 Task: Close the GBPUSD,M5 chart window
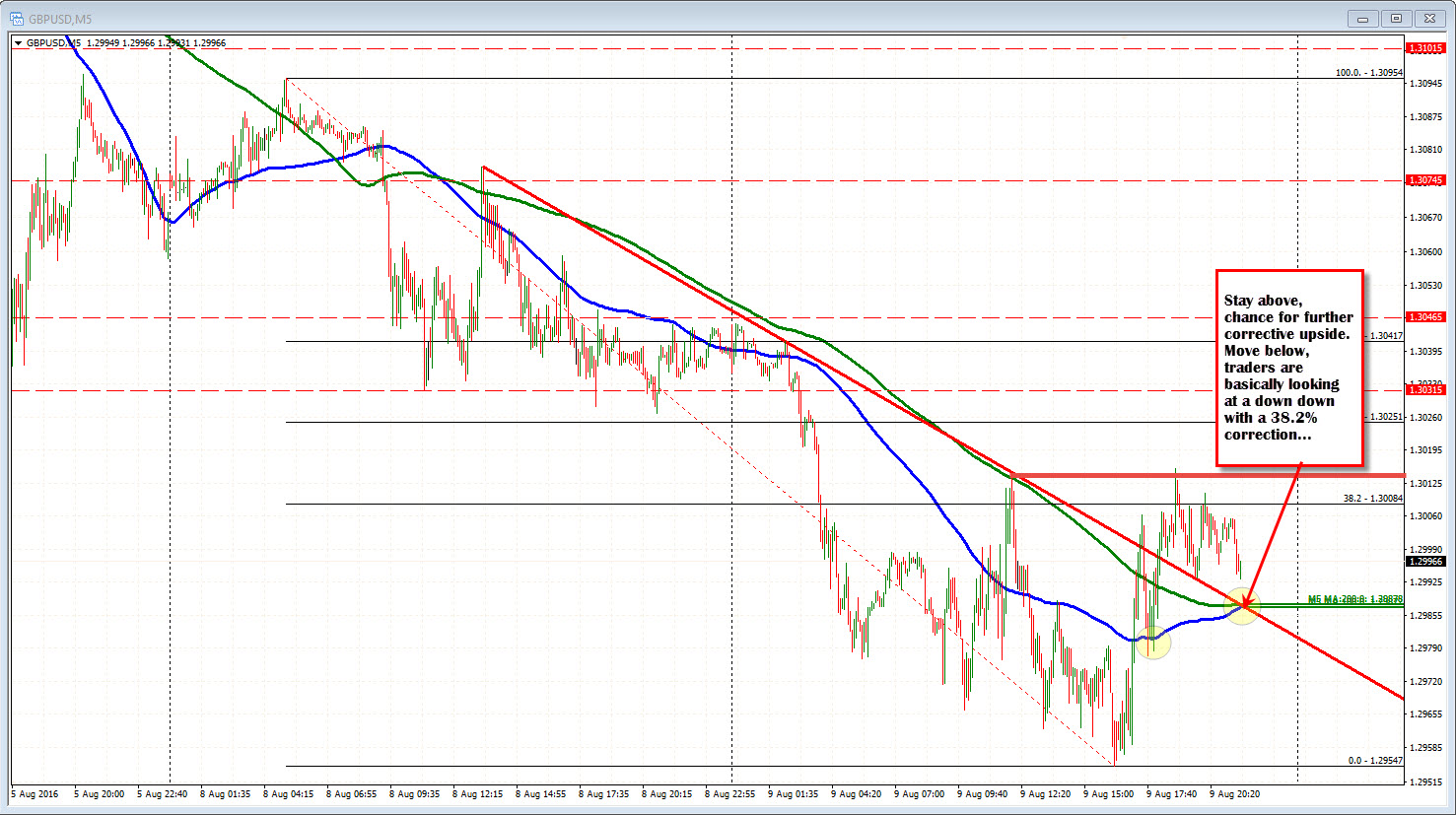[1429, 18]
